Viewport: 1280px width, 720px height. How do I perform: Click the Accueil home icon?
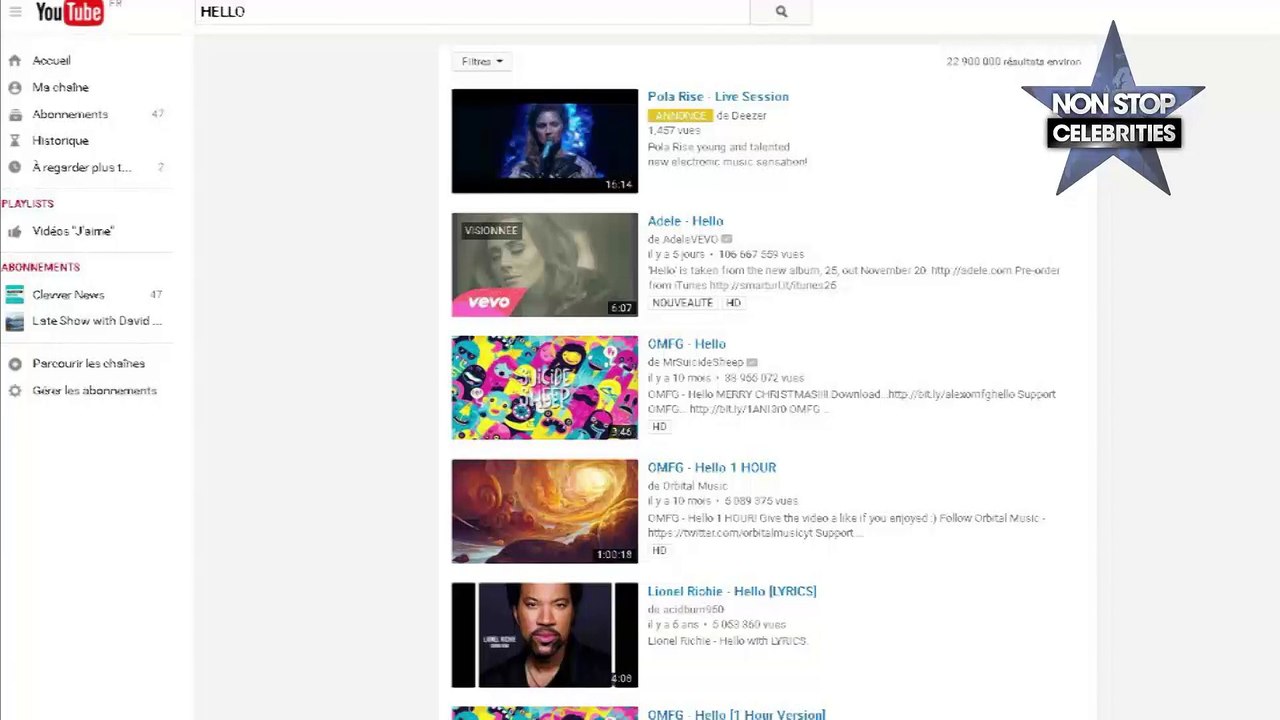point(15,61)
